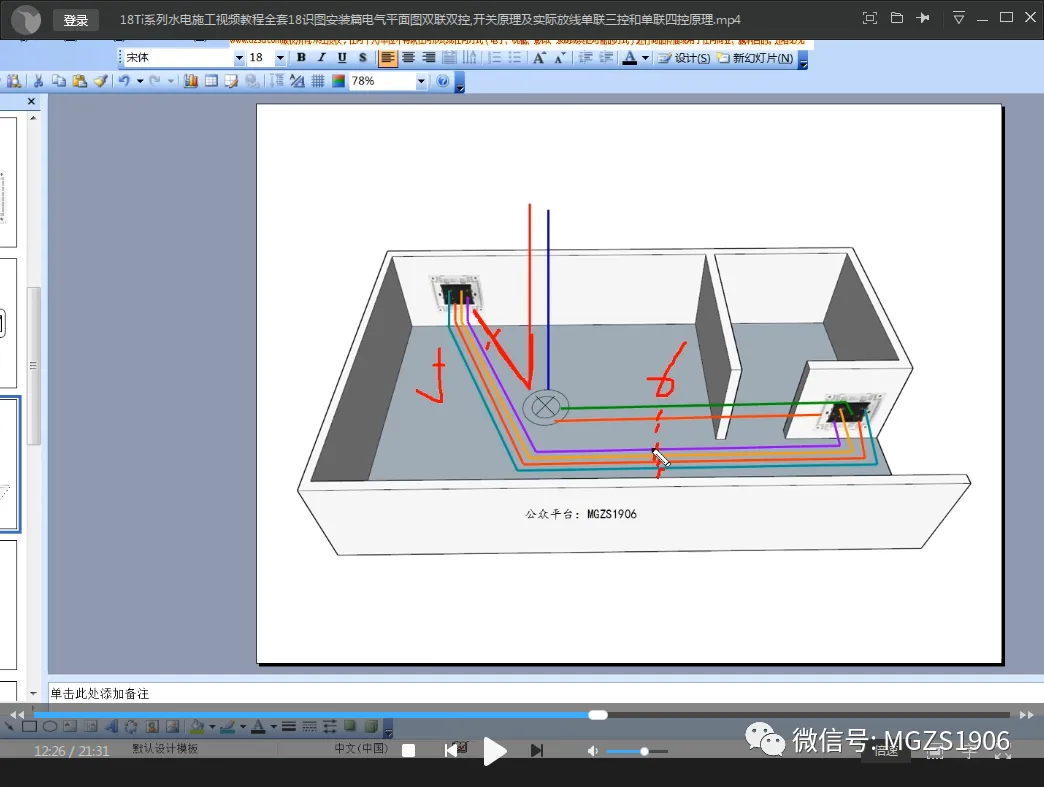Adjust the volume slider

click(637, 751)
